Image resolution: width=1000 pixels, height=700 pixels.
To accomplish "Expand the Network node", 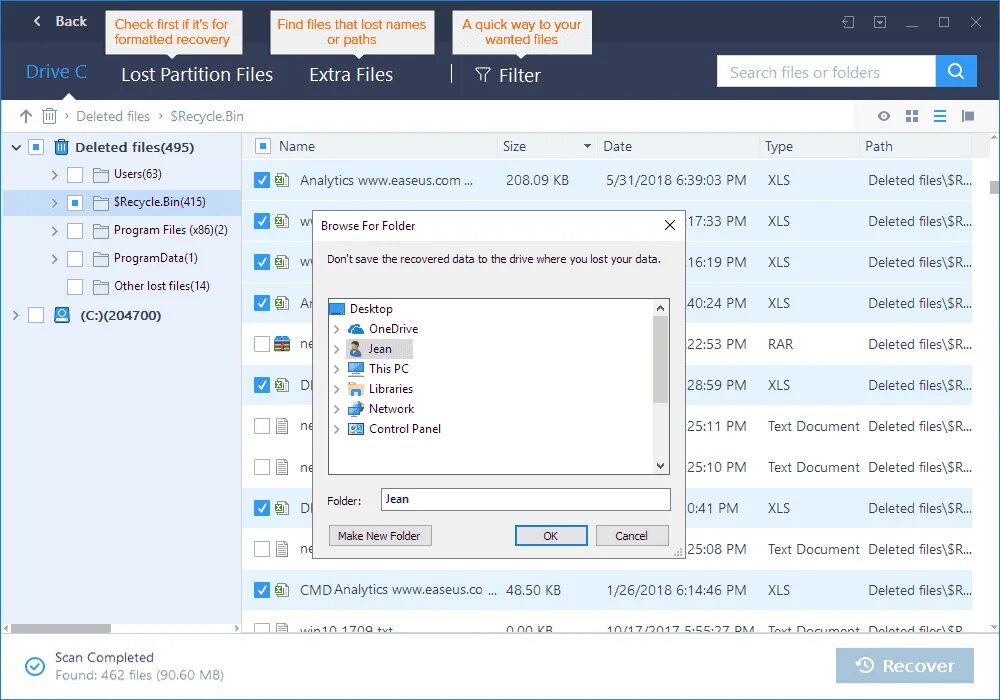I will pos(337,409).
